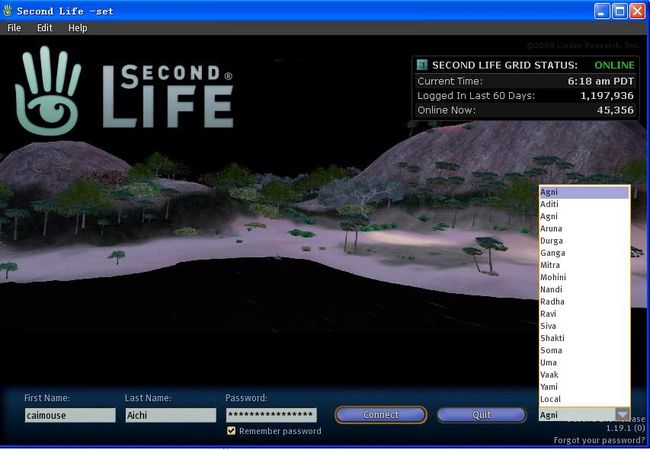
Task: Open the File menu
Action: coord(14,28)
